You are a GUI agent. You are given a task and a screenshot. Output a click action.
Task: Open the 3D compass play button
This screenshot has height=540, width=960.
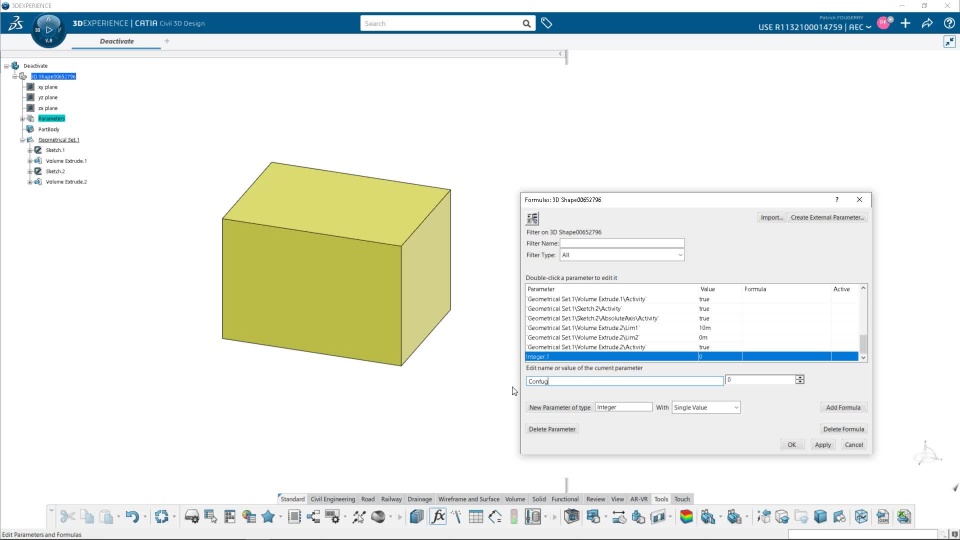coord(48,29)
